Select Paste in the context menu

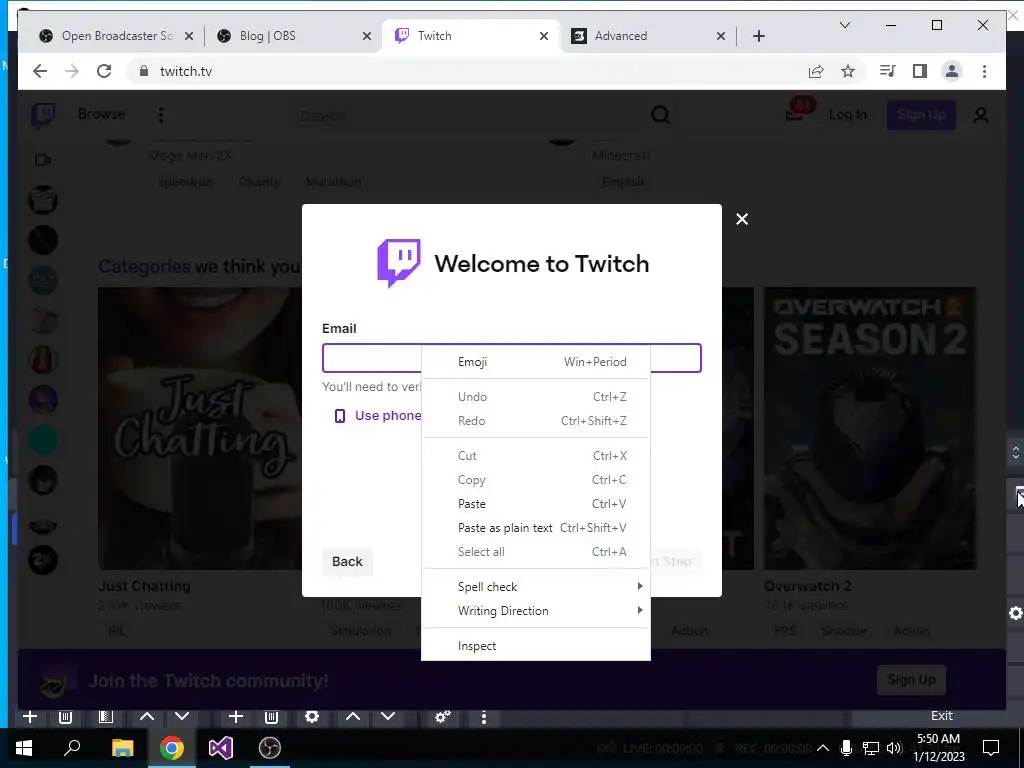click(x=536, y=504)
